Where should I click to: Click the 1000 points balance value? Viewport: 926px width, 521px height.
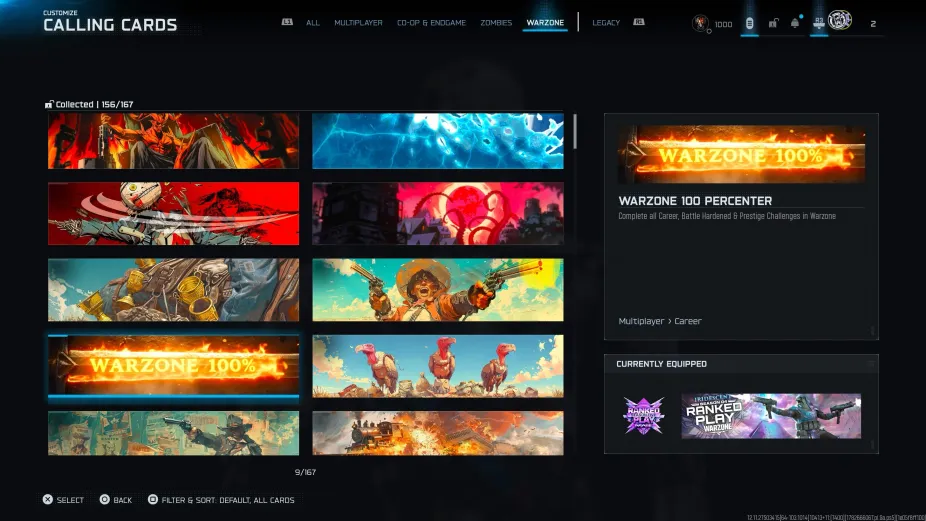pyautogui.click(x=723, y=24)
